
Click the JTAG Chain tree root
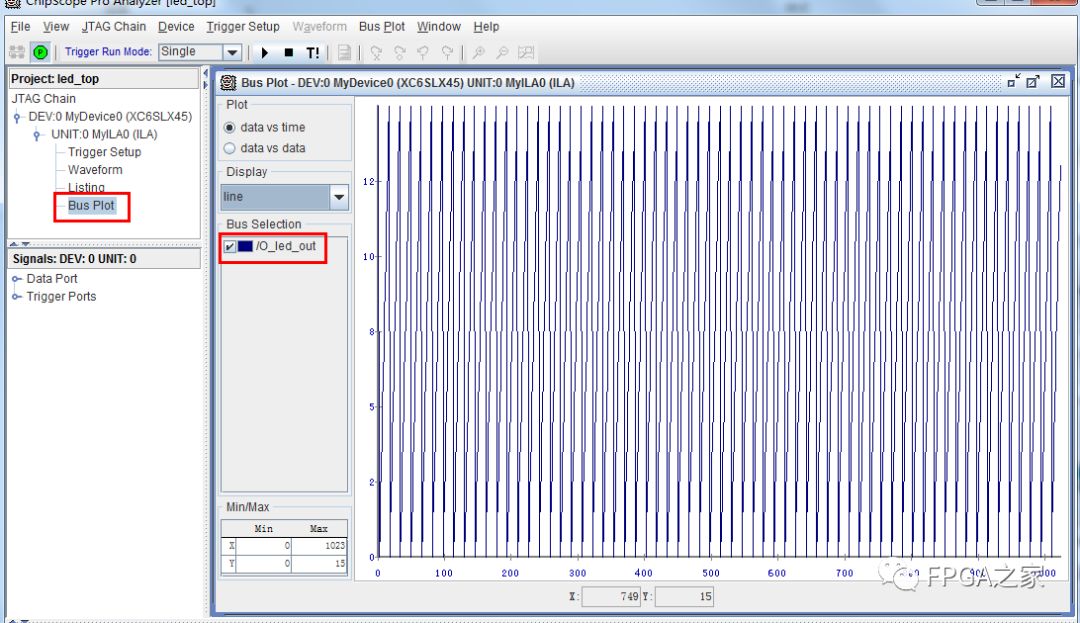click(43, 99)
